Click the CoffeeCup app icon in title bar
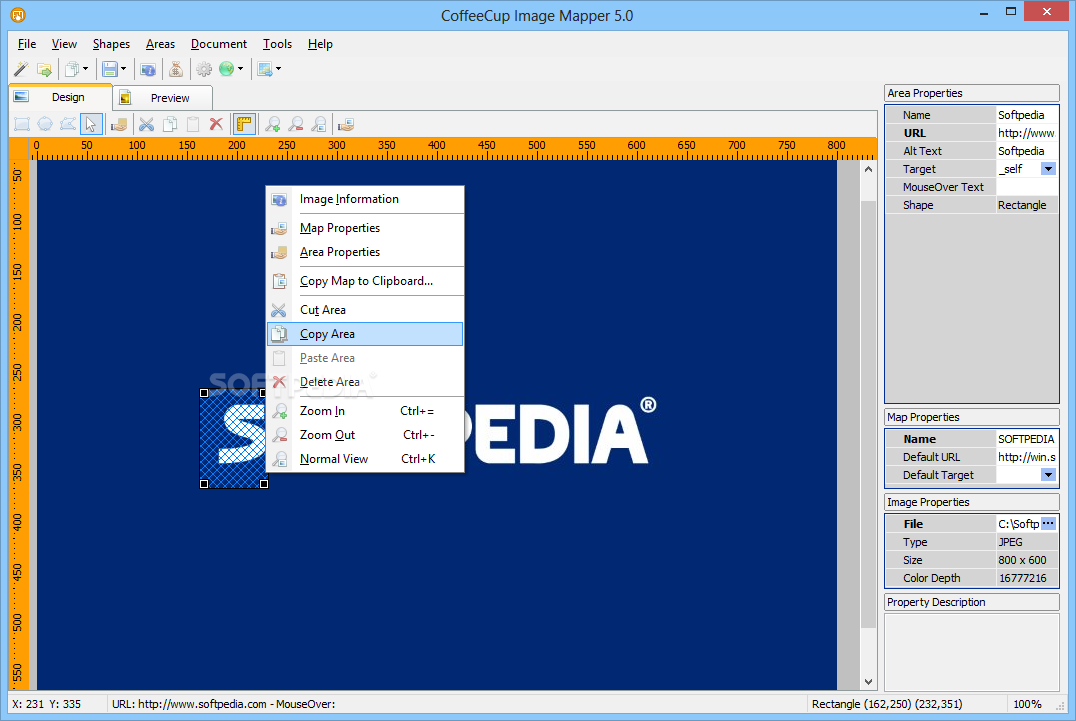Viewport: 1076px width, 721px height. pos(18,14)
